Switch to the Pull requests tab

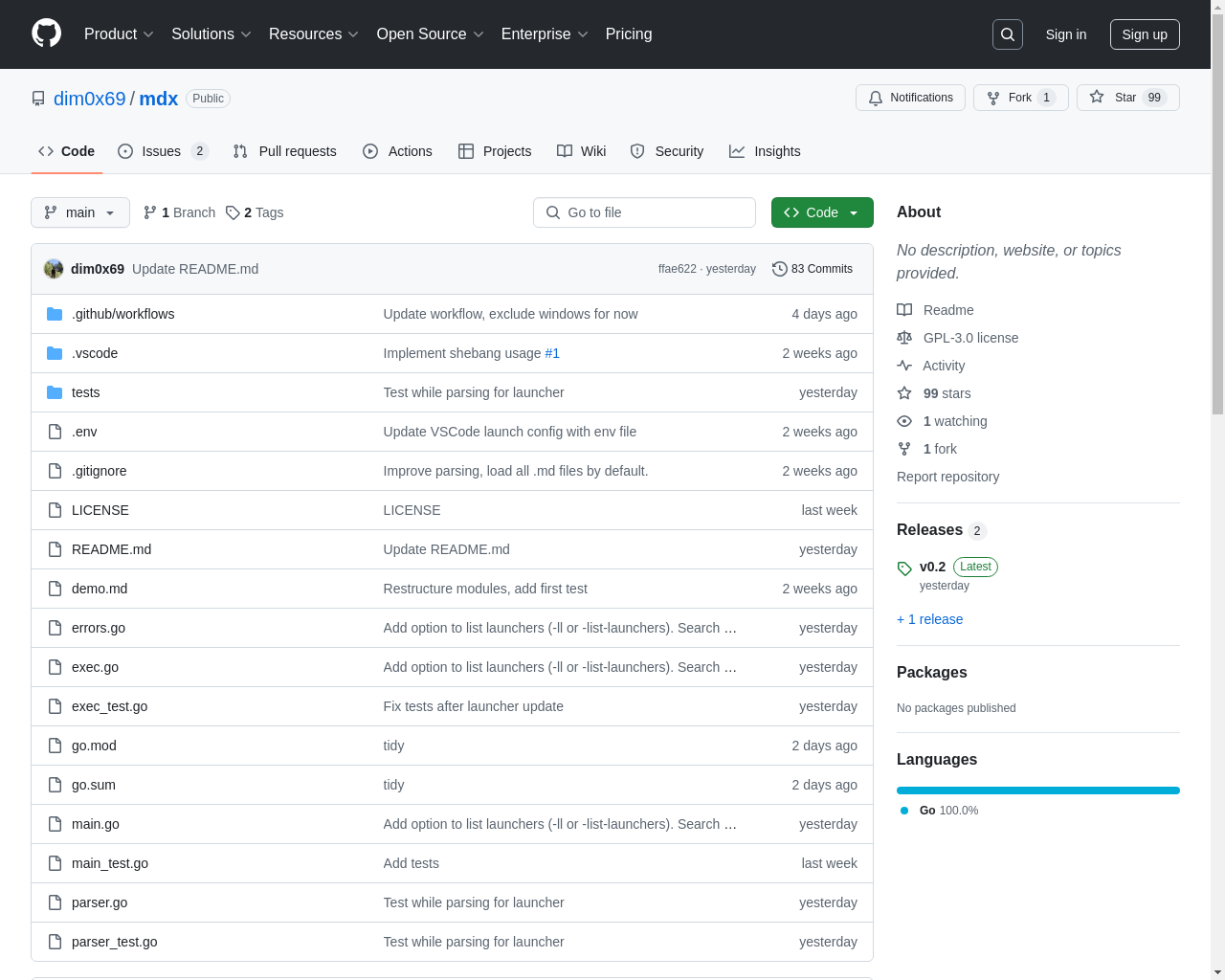pos(284,151)
